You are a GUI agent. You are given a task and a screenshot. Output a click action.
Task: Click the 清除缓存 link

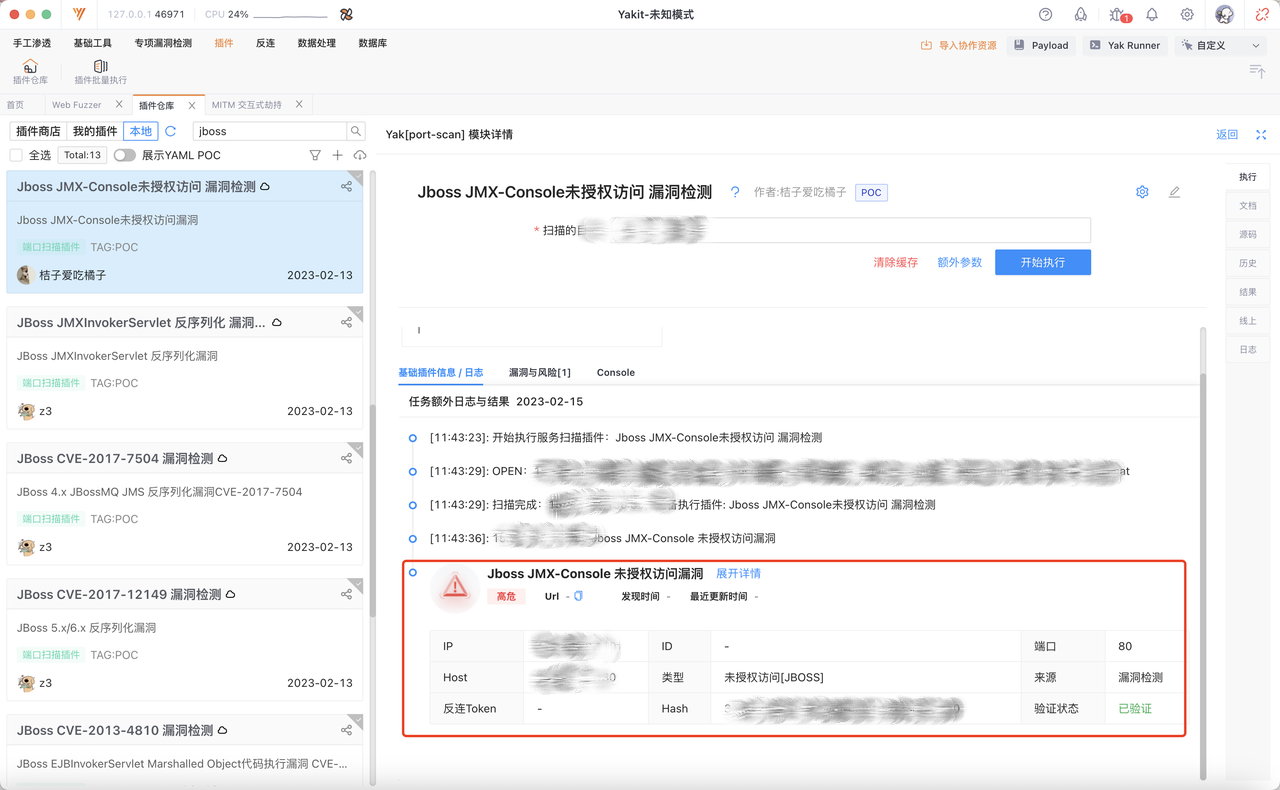[895, 262]
